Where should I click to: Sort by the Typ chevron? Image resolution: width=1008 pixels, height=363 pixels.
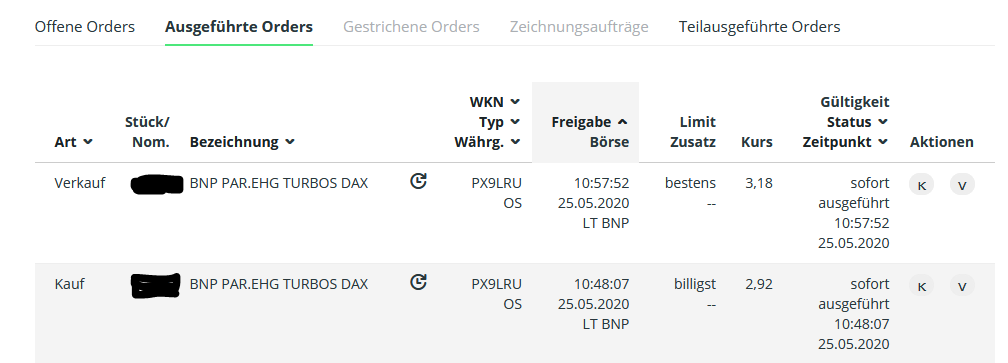pos(515,121)
